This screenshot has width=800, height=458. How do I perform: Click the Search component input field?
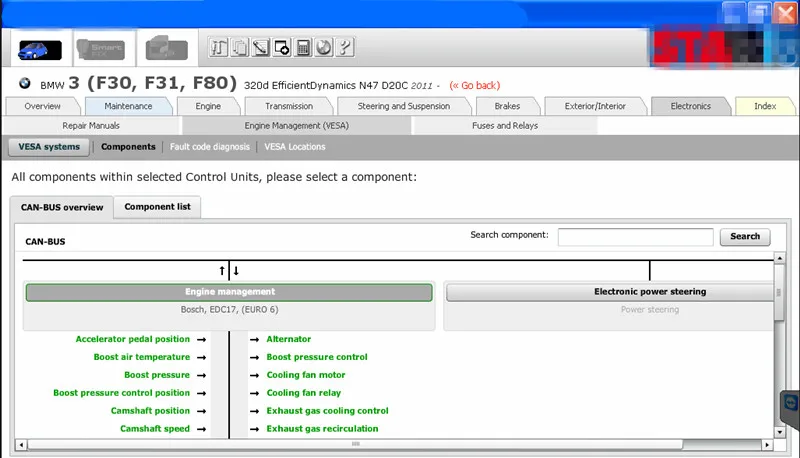click(x=635, y=237)
